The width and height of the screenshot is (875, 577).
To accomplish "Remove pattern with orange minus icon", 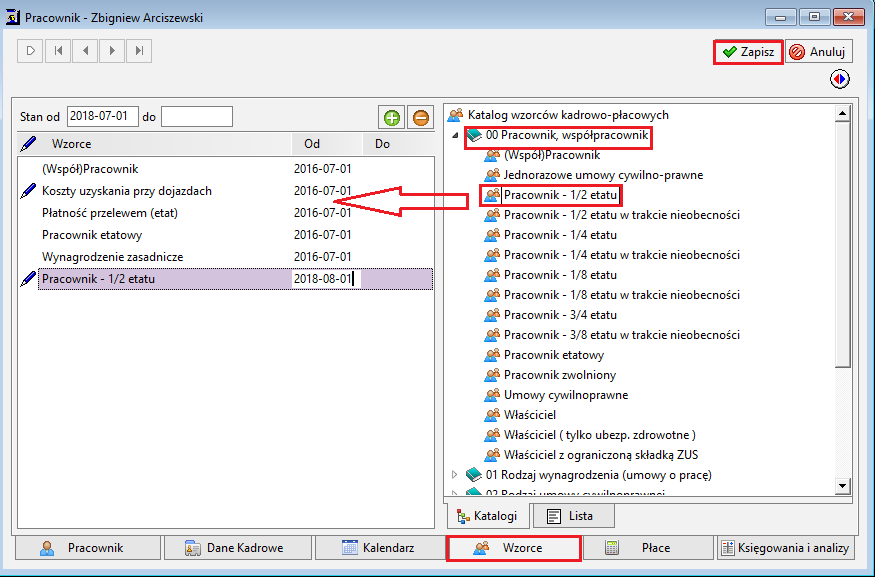I will [421, 118].
